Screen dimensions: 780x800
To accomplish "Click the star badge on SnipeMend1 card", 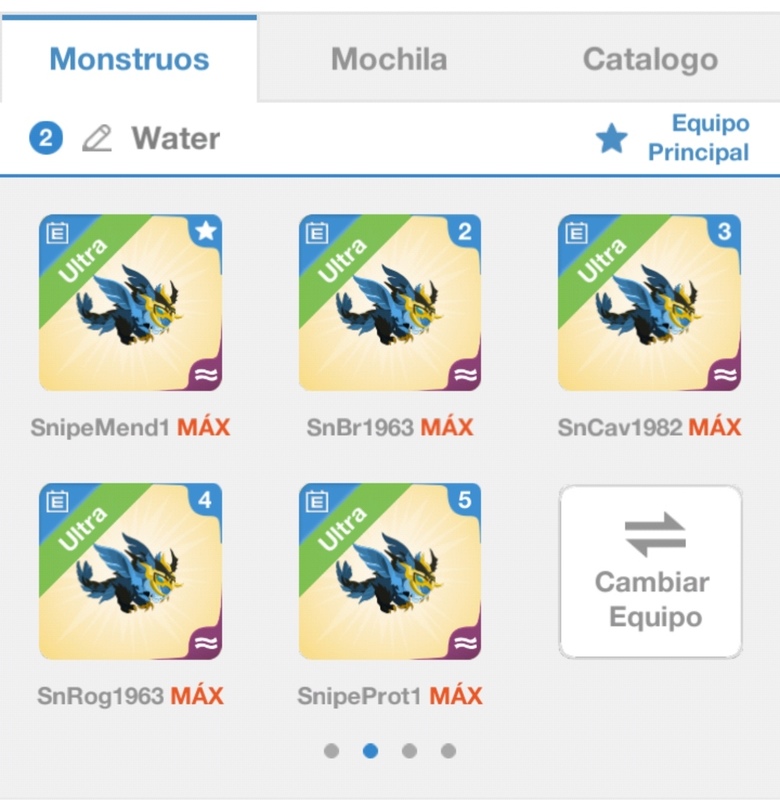I will 205,232.
